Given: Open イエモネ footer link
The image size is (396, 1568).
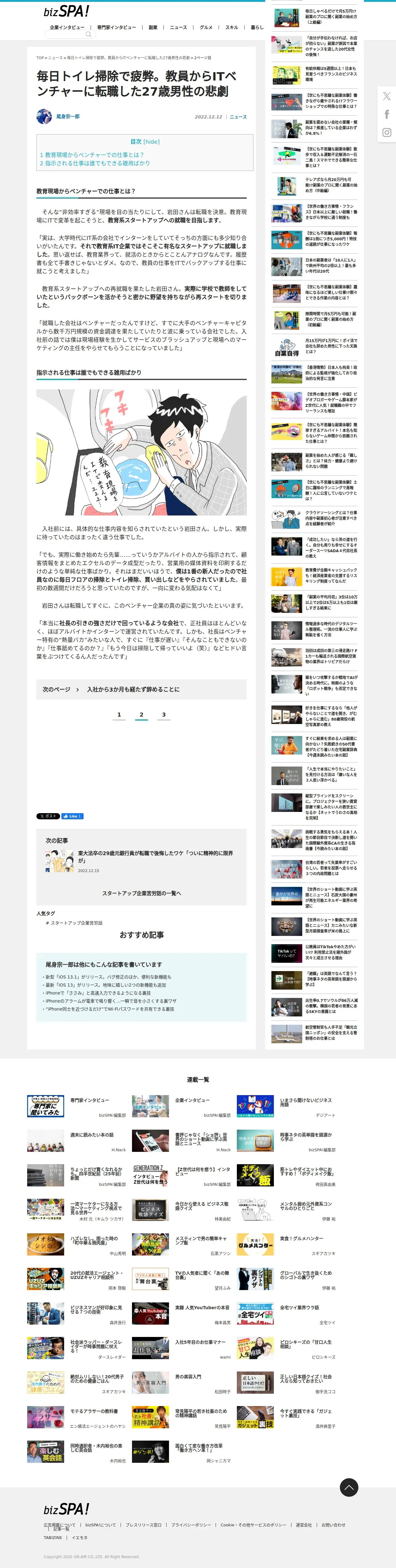Looking at the screenshot, I should 80,1537.
